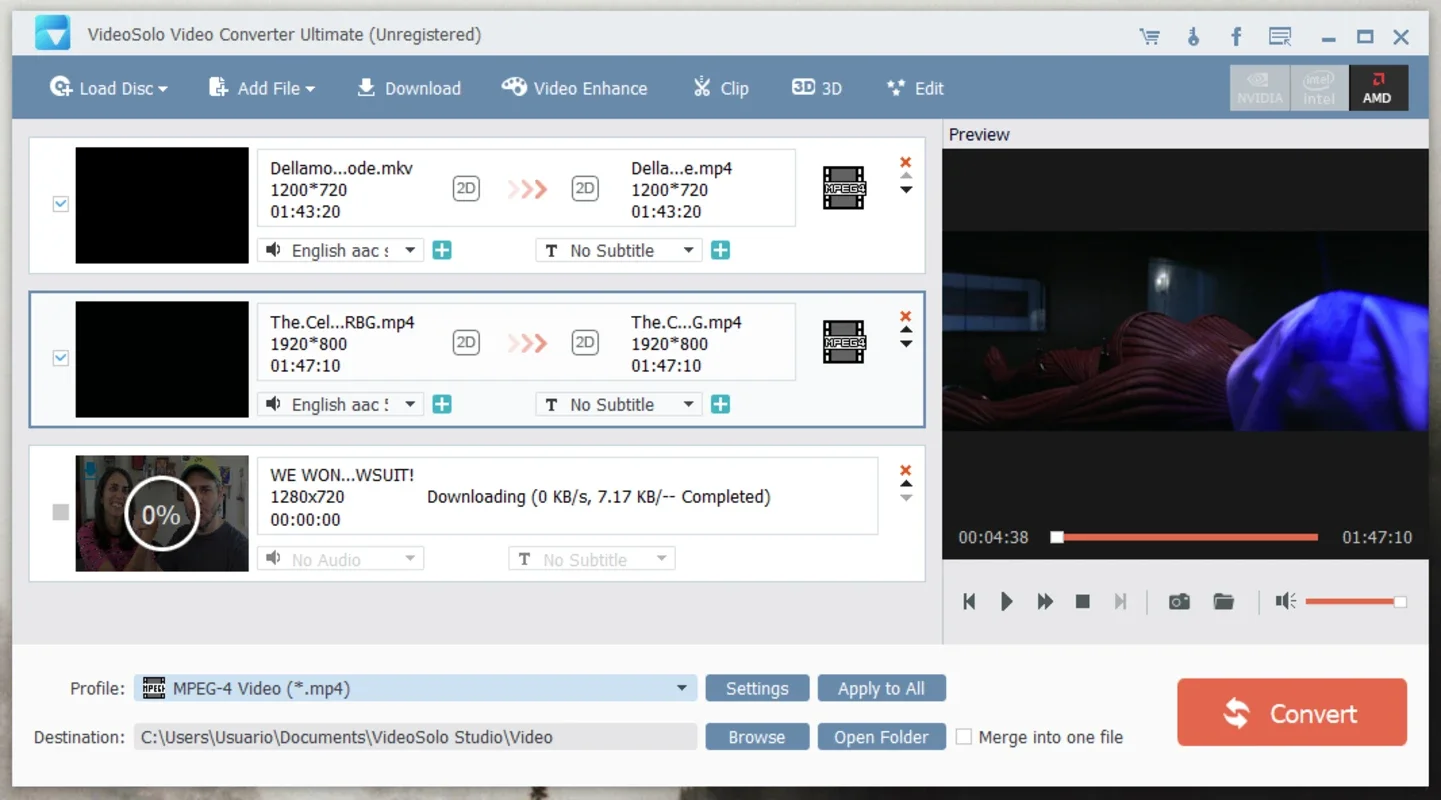
Task: Open the Download tool
Action: pyautogui.click(x=408, y=88)
